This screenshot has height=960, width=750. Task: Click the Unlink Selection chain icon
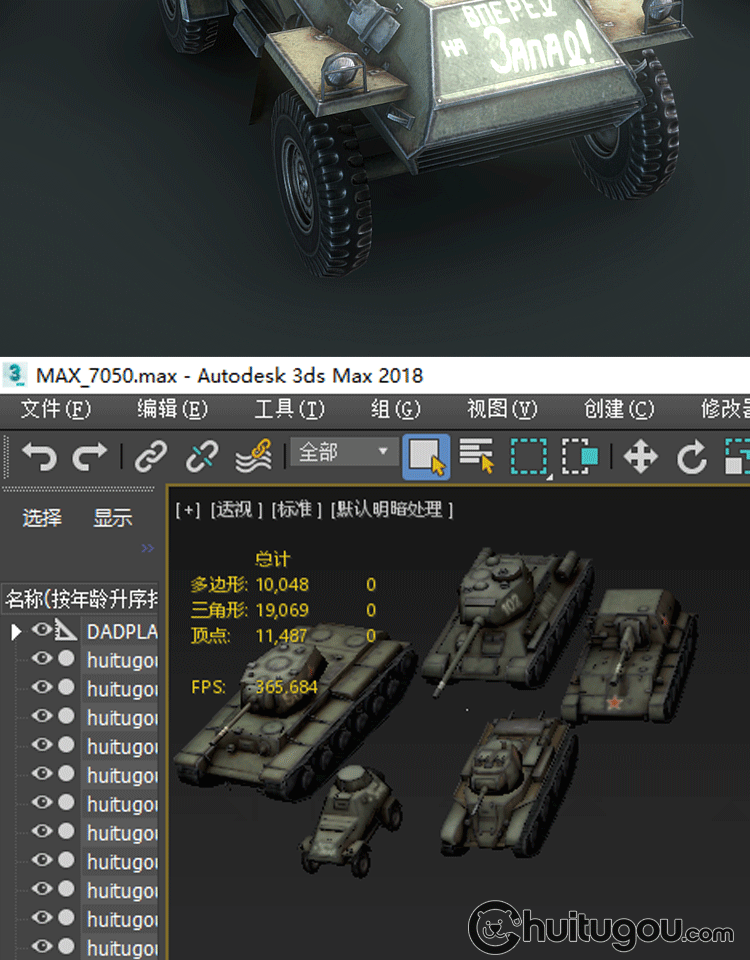point(202,458)
